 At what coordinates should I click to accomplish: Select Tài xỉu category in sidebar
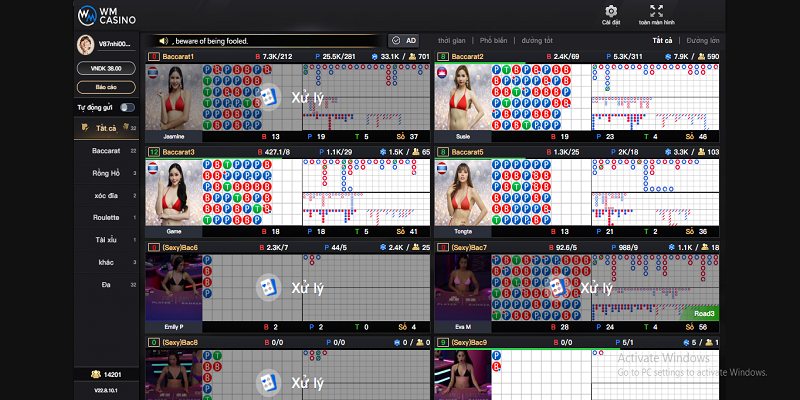pyautogui.click(x=106, y=240)
